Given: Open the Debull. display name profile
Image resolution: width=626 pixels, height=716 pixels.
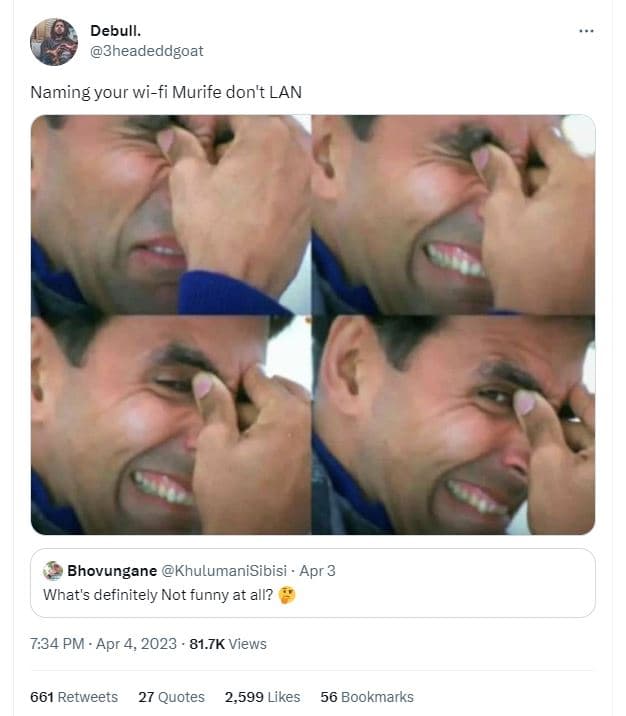Looking at the screenshot, I should 116,31.
